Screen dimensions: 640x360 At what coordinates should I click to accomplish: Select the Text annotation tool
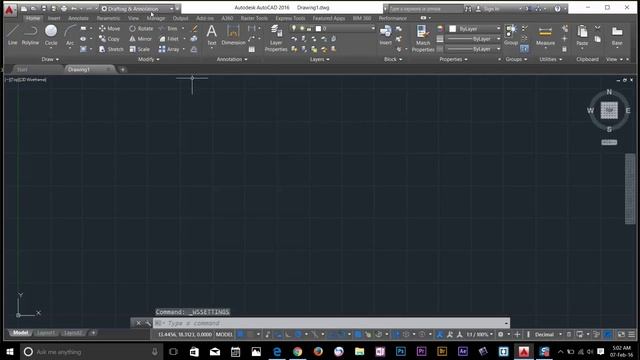tap(211, 35)
